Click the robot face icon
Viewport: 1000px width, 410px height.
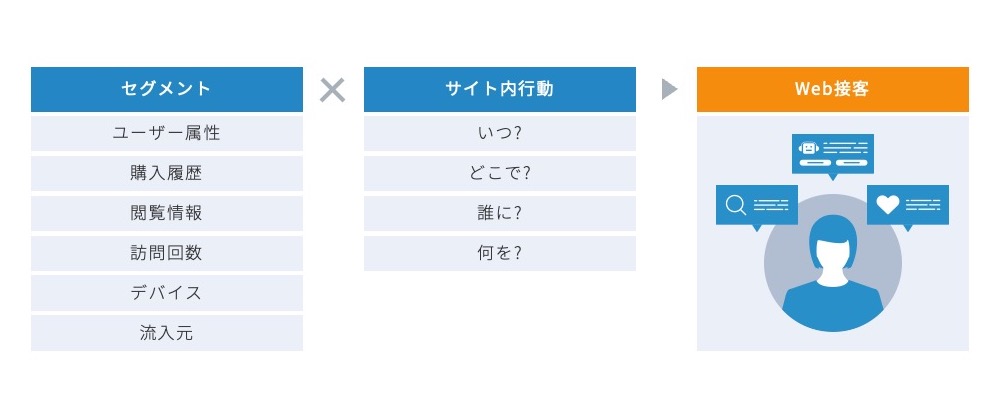(808, 148)
